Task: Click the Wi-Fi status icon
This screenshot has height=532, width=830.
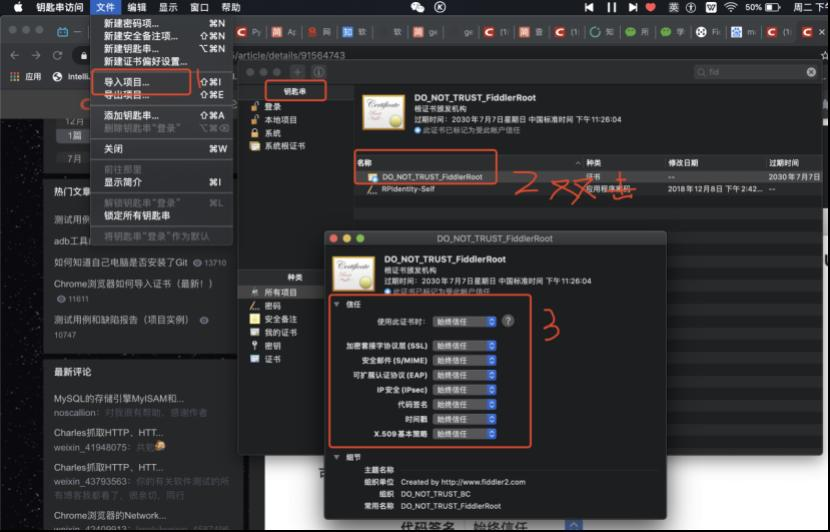Action: (x=730, y=7)
